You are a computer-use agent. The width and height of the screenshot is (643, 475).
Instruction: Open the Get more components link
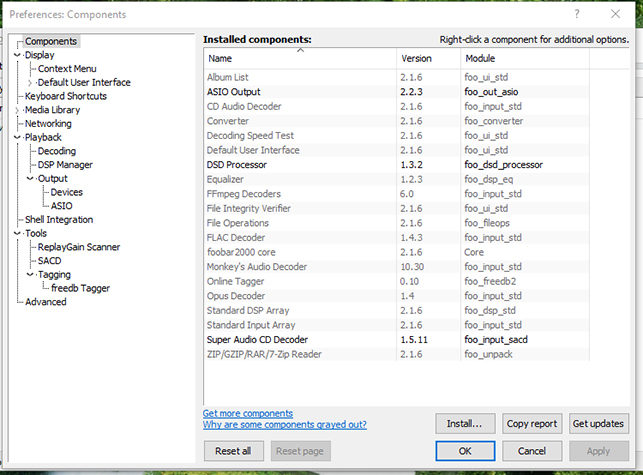pos(248,413)
